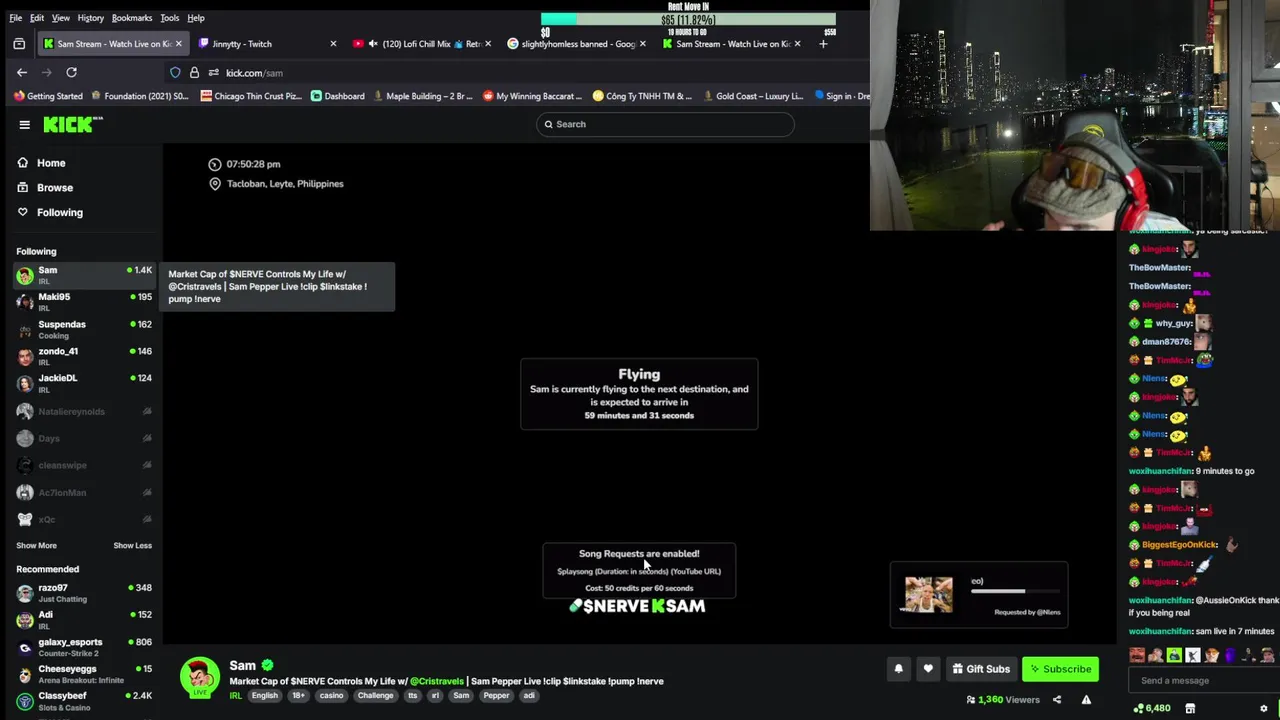Open the Tools menu
The image size is (1280, 720).
click(170, 18)
